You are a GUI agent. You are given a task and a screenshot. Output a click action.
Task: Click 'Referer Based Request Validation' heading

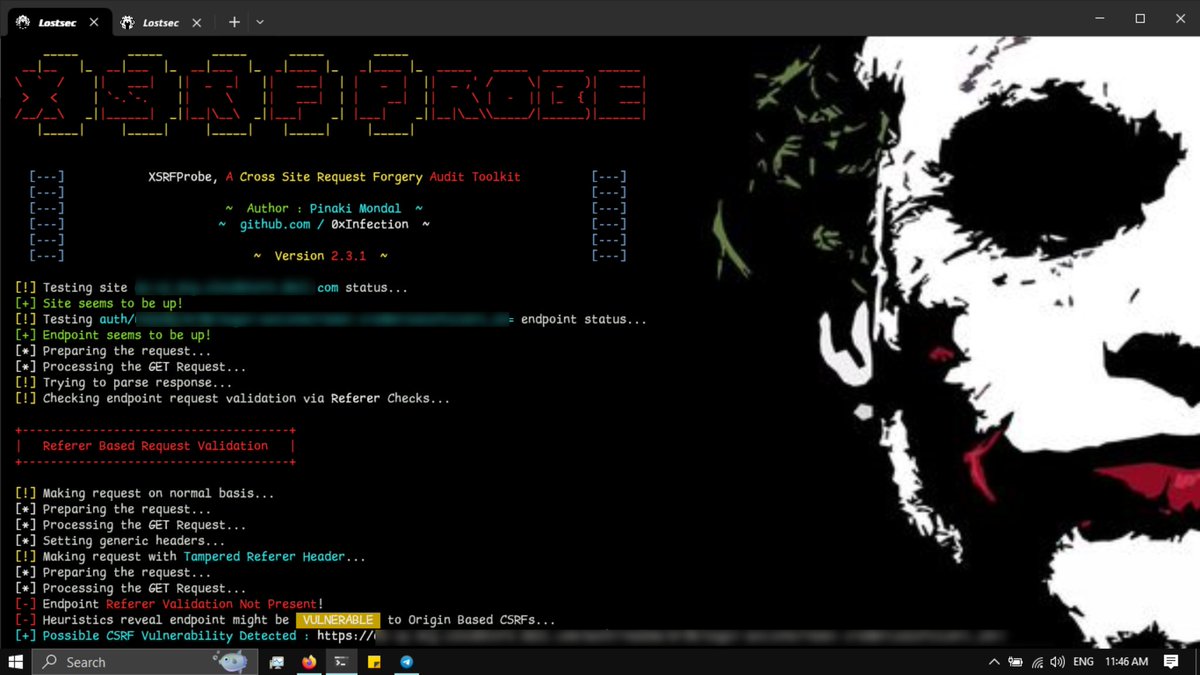tap(155, 446)
